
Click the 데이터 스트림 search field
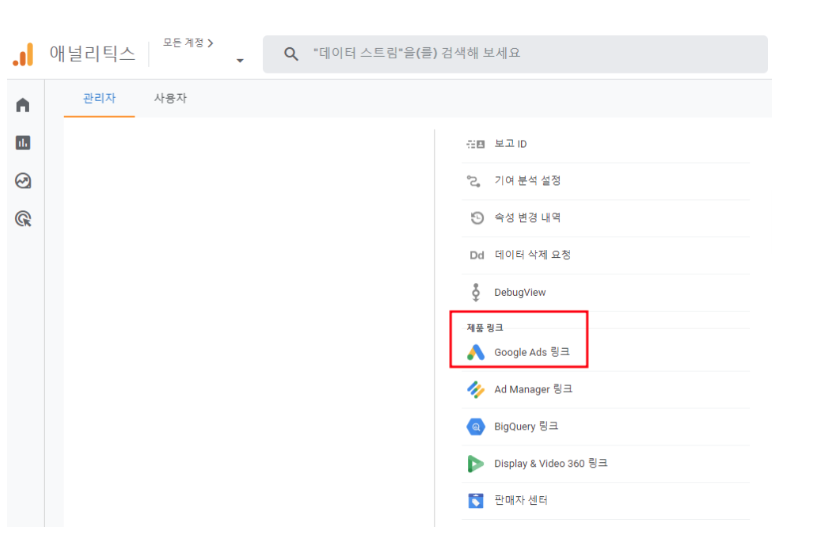(515, 54)
